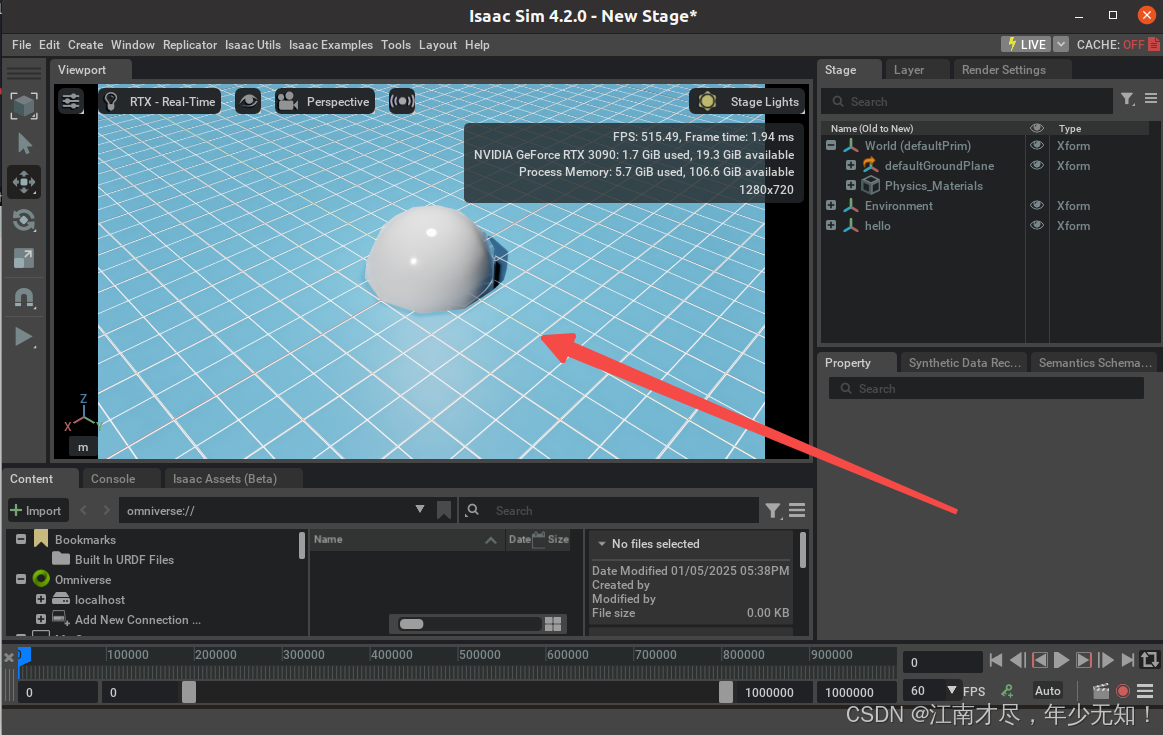Open the Semantics Schema tab
Image resolution: width=1163 pixels, height=735 pixels.
point(1095,363)
